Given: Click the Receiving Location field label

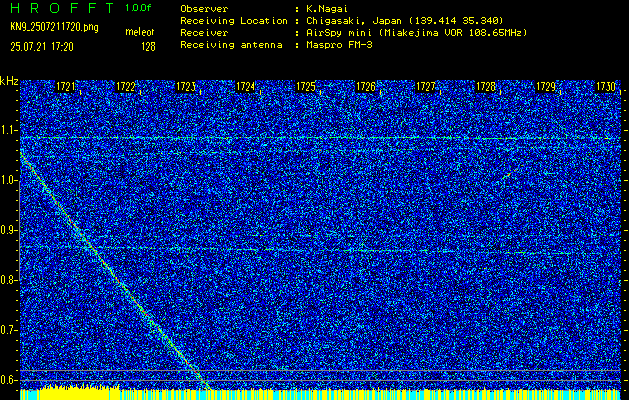Looking at the screenshot, I should [234, 21].
